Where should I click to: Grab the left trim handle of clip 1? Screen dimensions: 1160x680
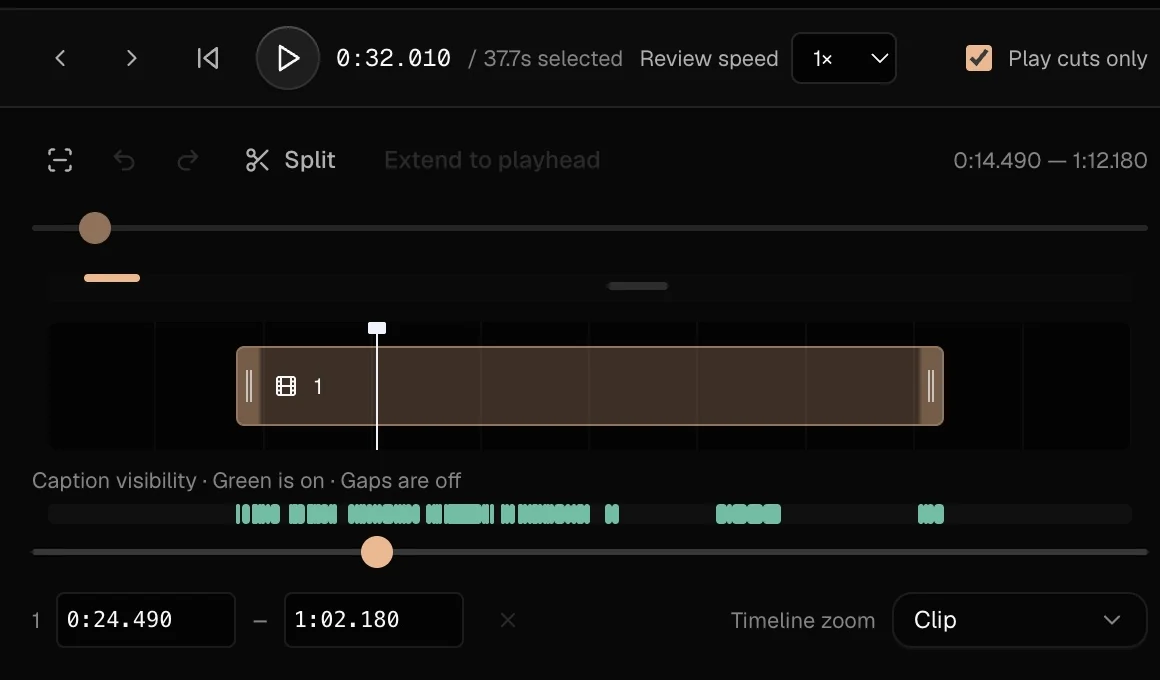249,386
